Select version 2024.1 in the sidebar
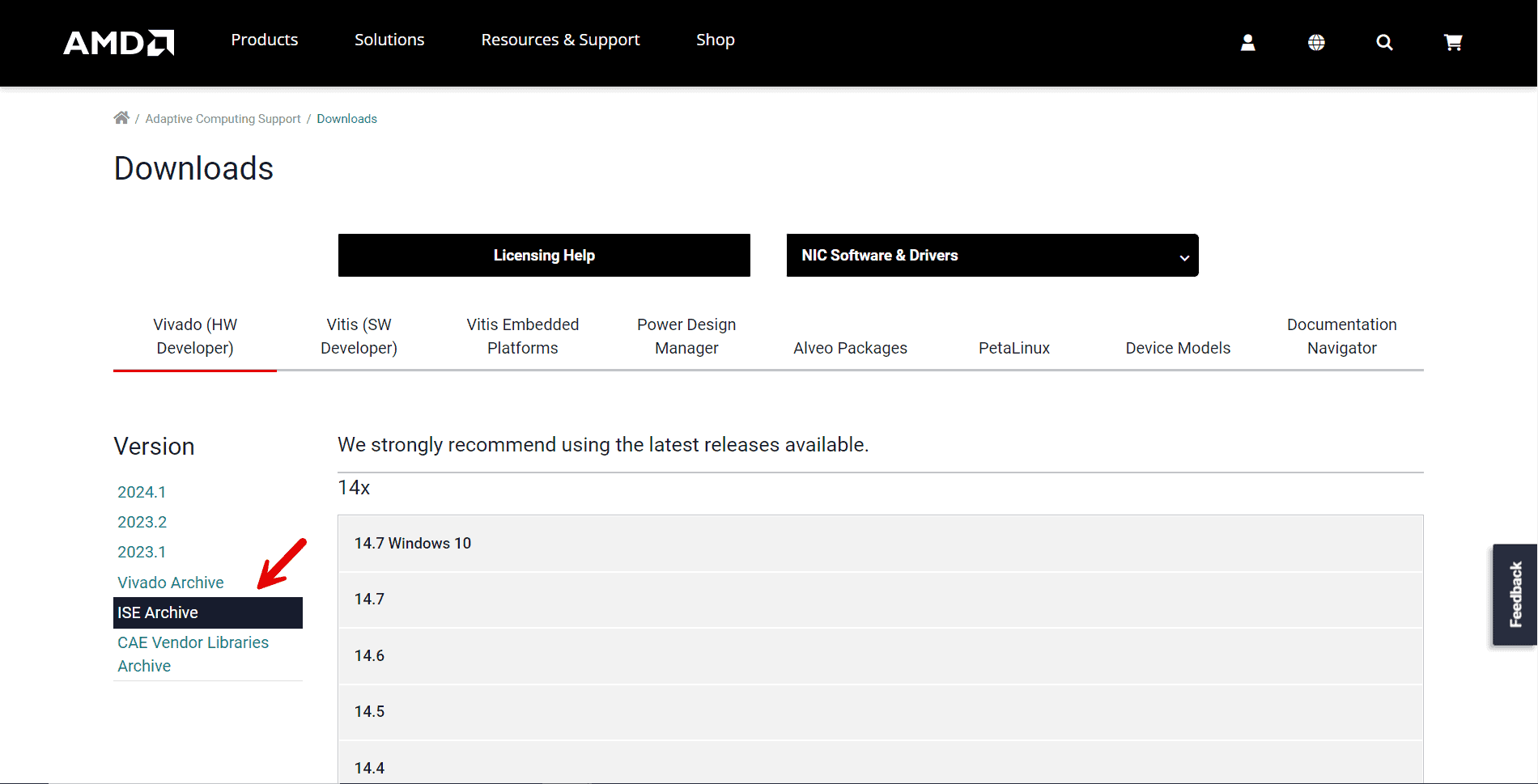This screenshot has height=784, width=1538. coord(142,491)
